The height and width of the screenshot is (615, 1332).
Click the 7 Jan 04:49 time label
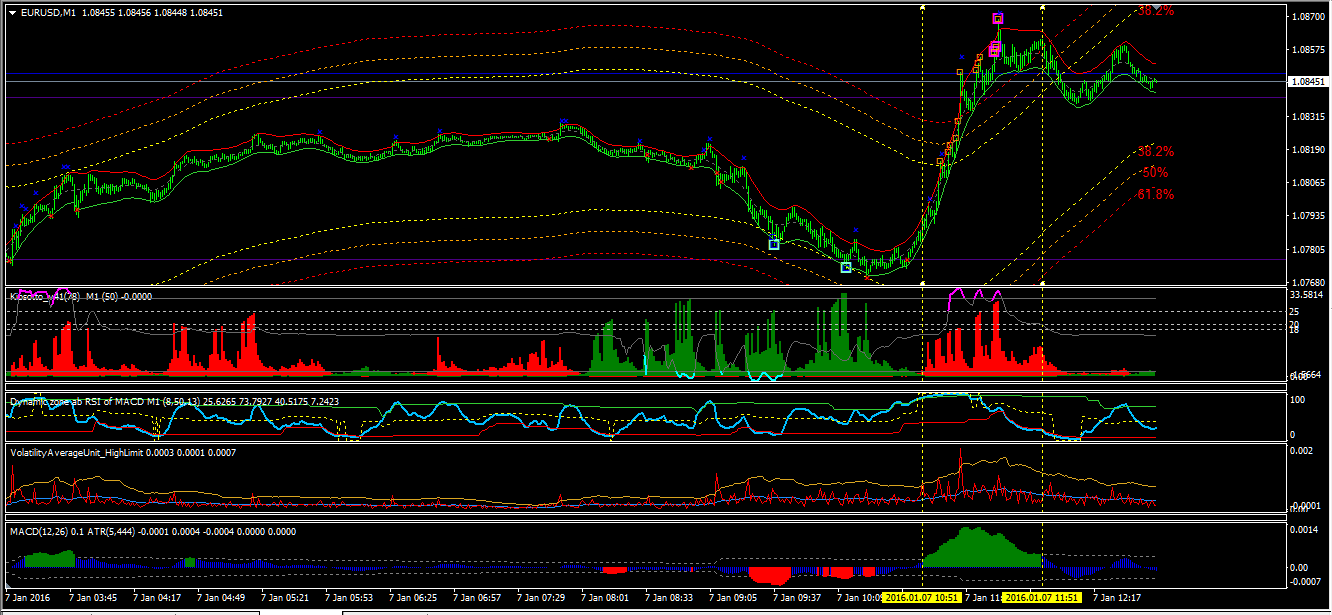pos(221,597)
